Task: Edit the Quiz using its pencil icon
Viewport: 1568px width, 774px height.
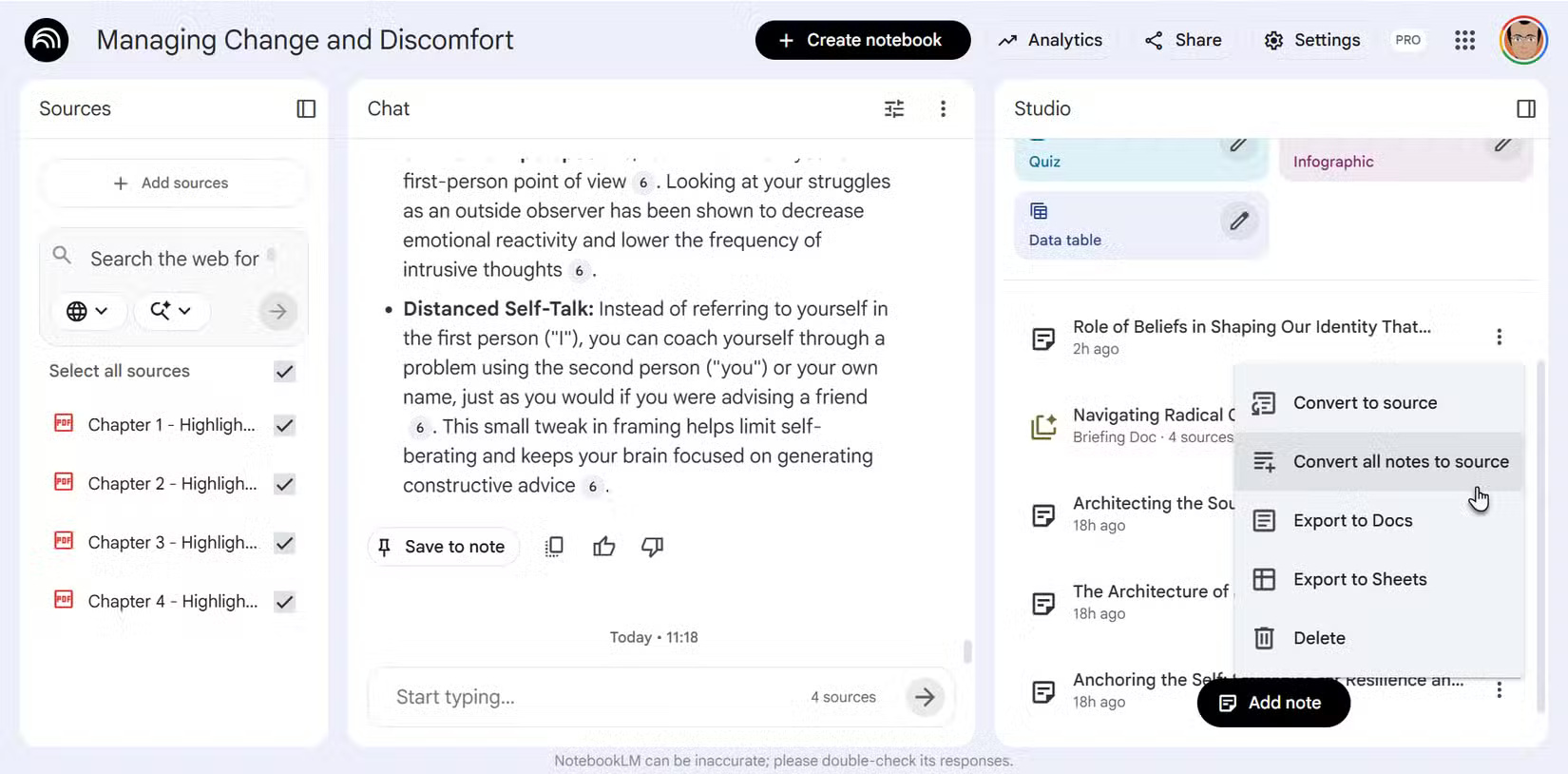Action: [1238, 145]
